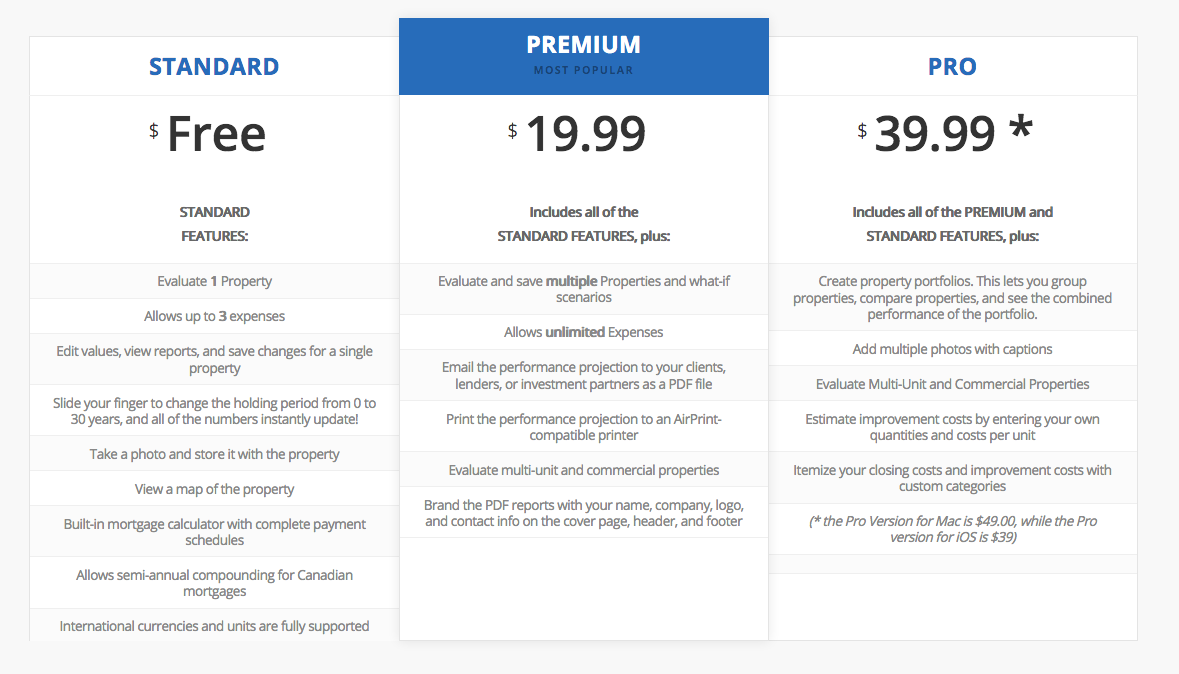Viewport: 1179px width, 674px height.
Task: Click the Free price label
Action: pos(216,134)
